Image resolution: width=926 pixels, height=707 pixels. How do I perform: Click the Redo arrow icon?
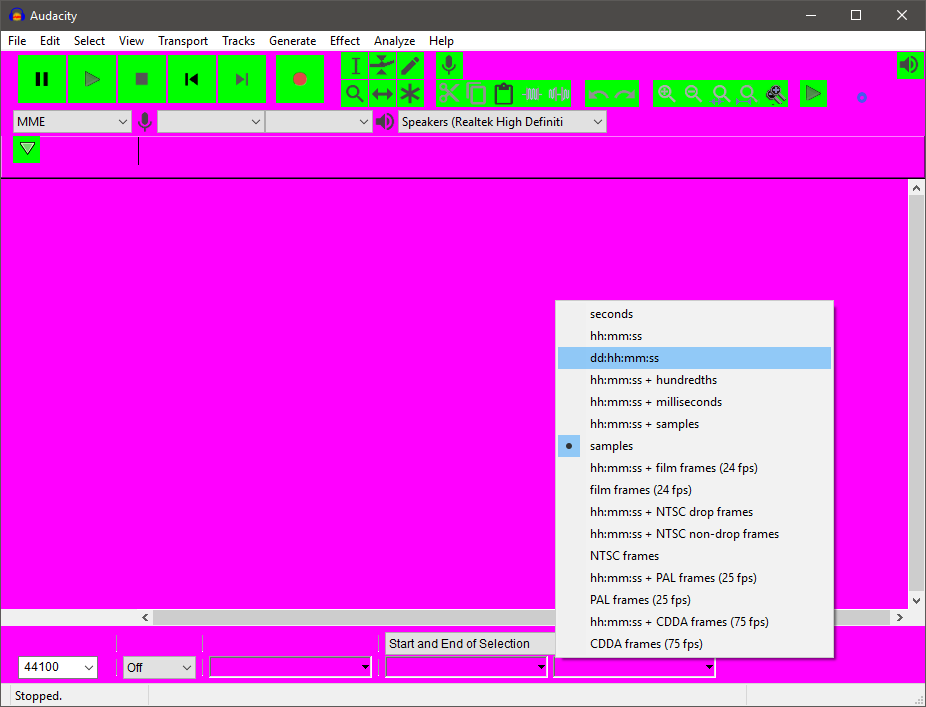click(x=625, y=93)
